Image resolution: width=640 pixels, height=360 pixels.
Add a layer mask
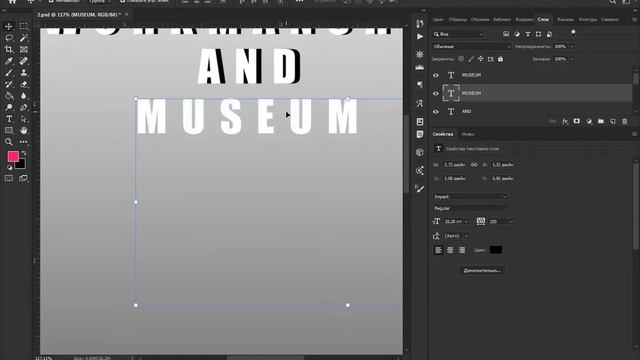(577, 122)
